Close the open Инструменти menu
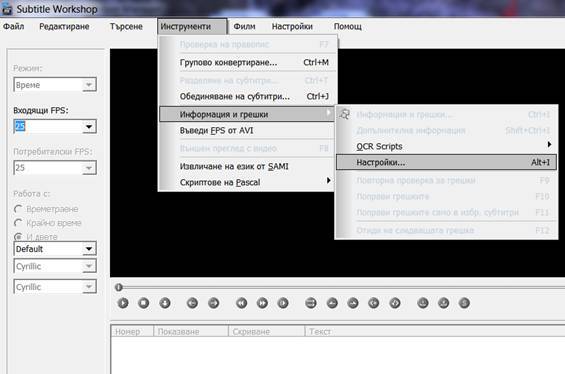 (192, 26)
